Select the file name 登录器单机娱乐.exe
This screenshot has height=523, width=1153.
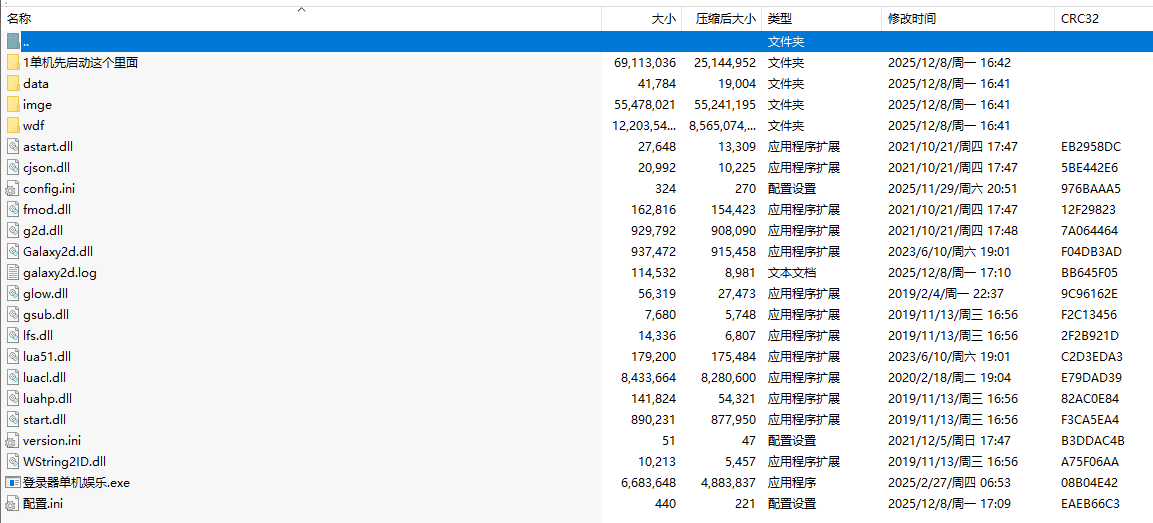pos(76,483)
